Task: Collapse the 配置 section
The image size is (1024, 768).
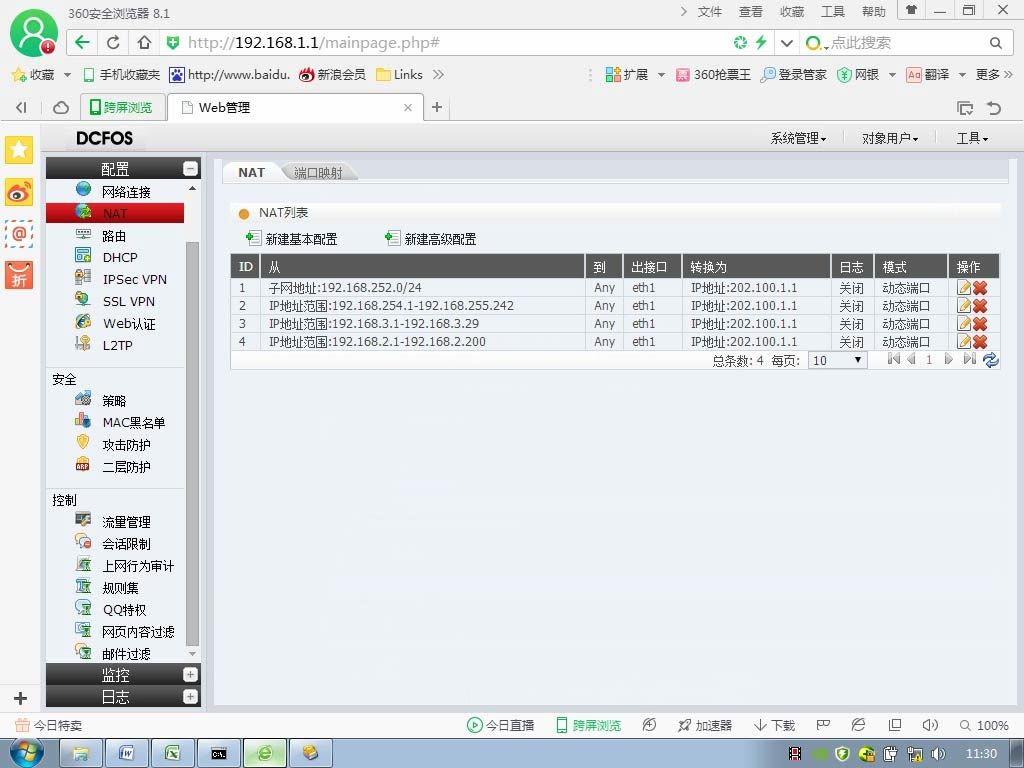Action: (190, 168)
